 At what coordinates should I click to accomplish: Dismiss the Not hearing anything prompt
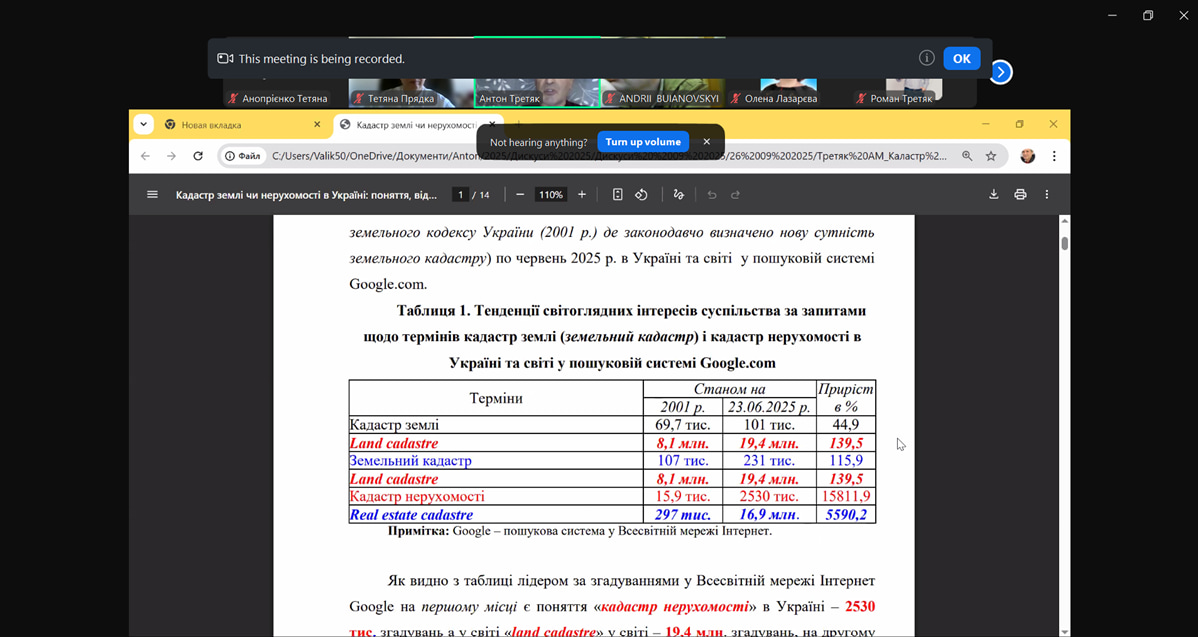[706, 142]
